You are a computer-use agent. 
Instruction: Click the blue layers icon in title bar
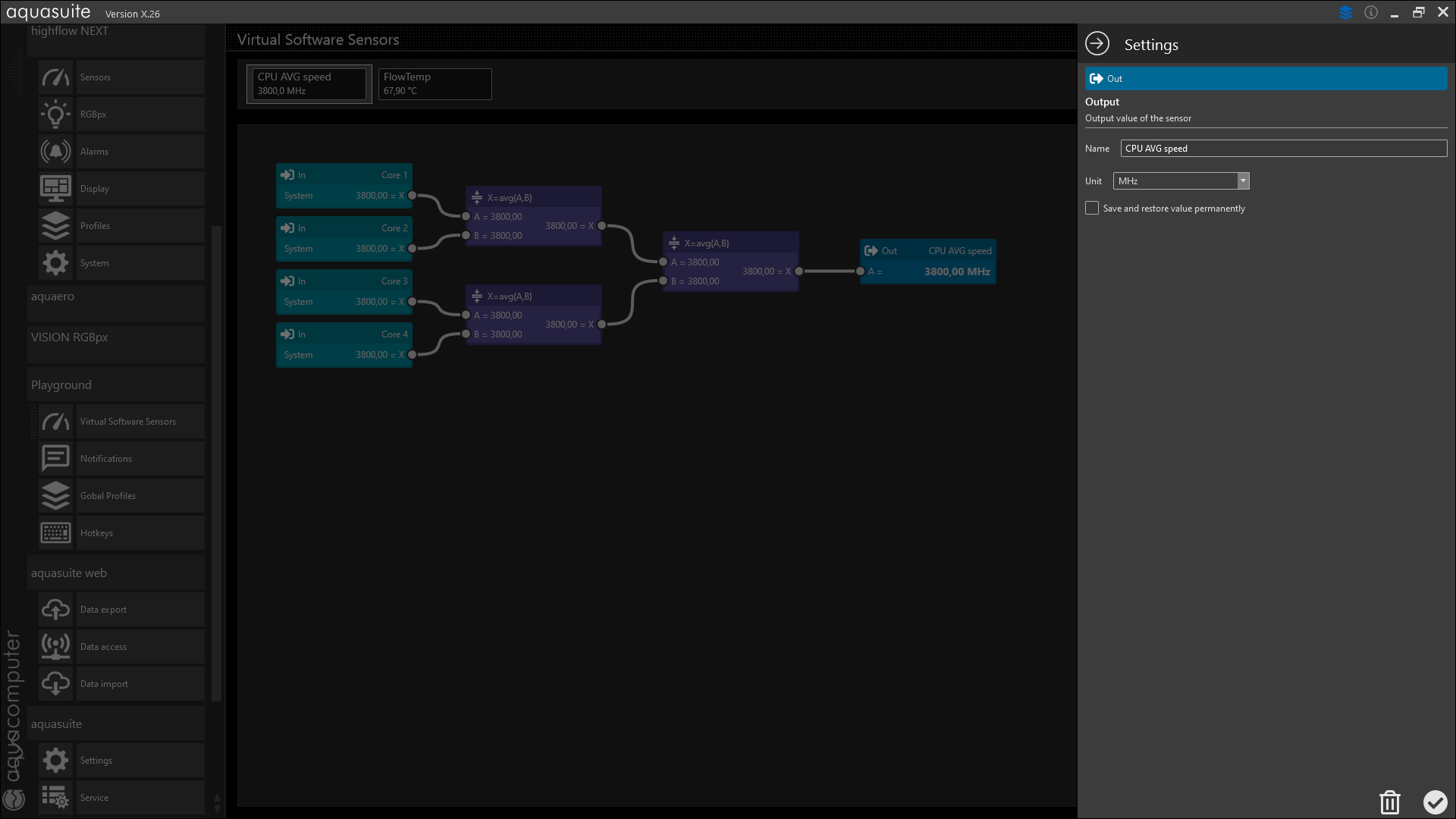tap(1346, 13)
